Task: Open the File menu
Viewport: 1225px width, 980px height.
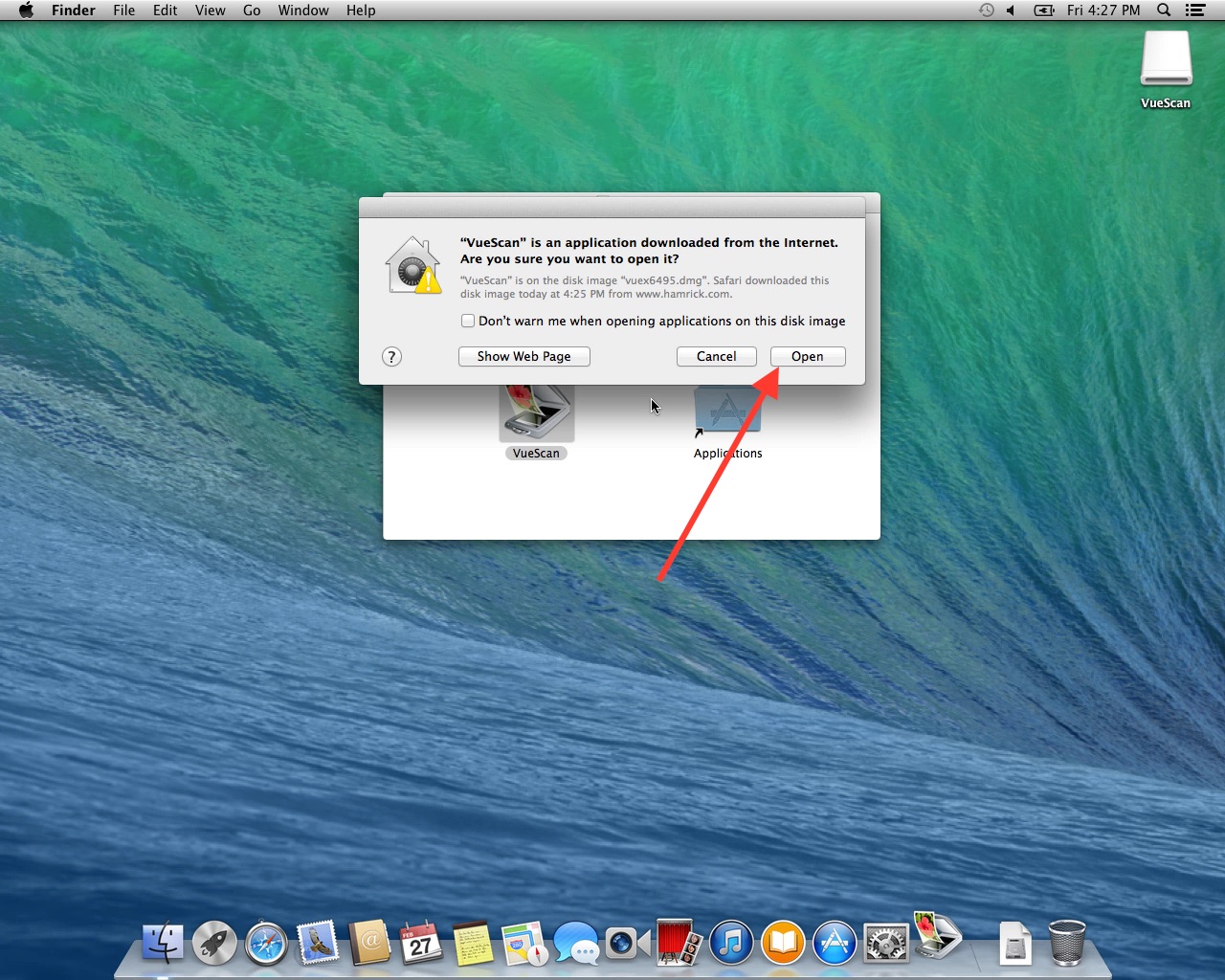Action: tap(123, 11)
